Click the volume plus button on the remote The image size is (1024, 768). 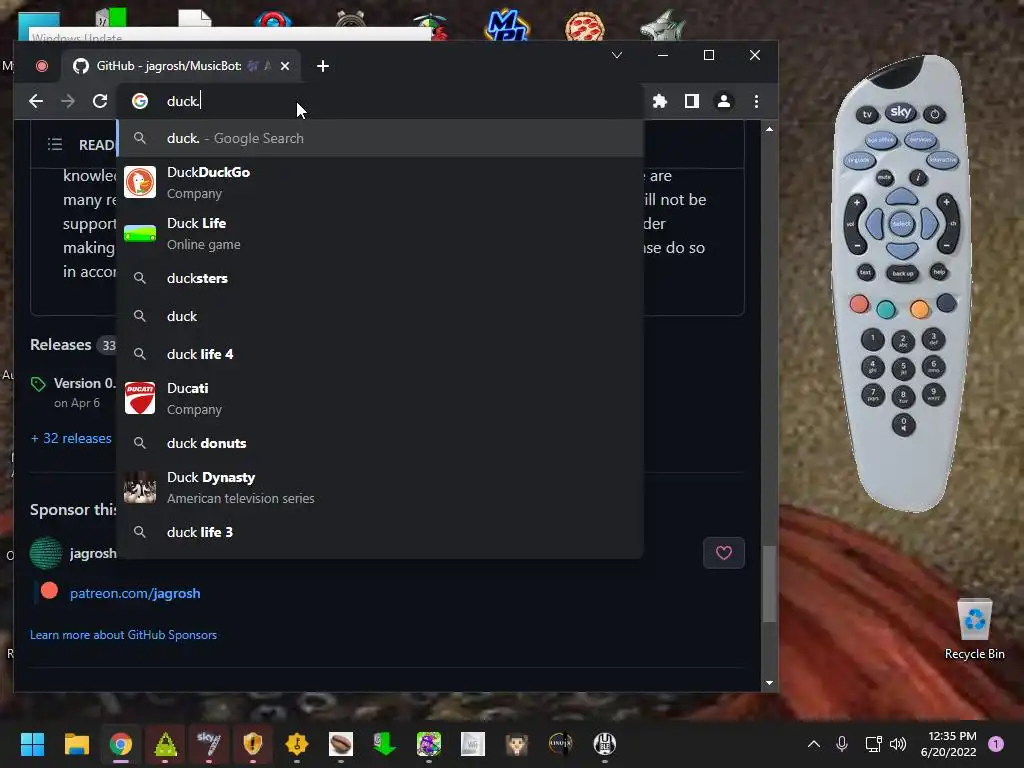(856, 202)
